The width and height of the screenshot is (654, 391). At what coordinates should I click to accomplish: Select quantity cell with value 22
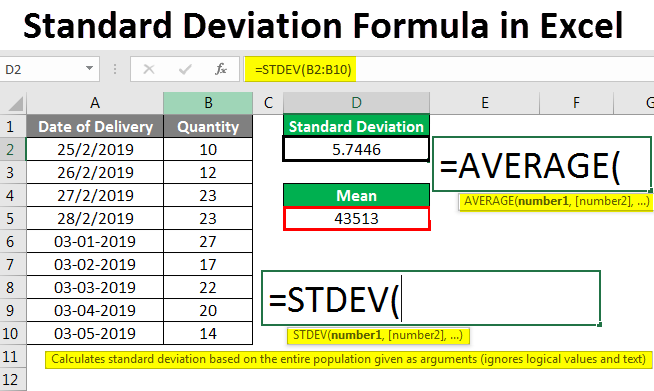(x=208, y=287)
